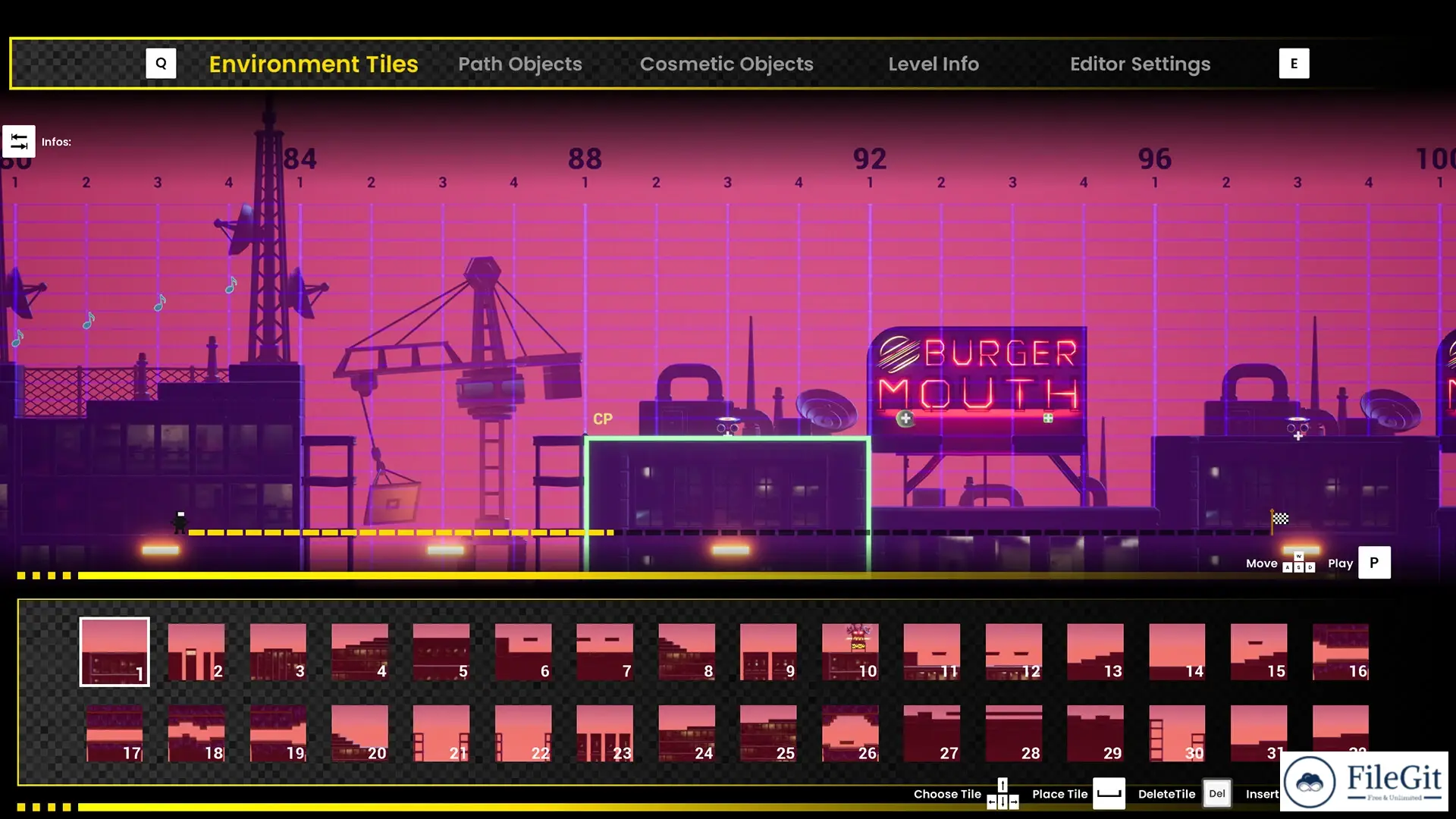Jump to measure 96 on the timeline
This screenshot has width=1456, height=819.
1154,158
